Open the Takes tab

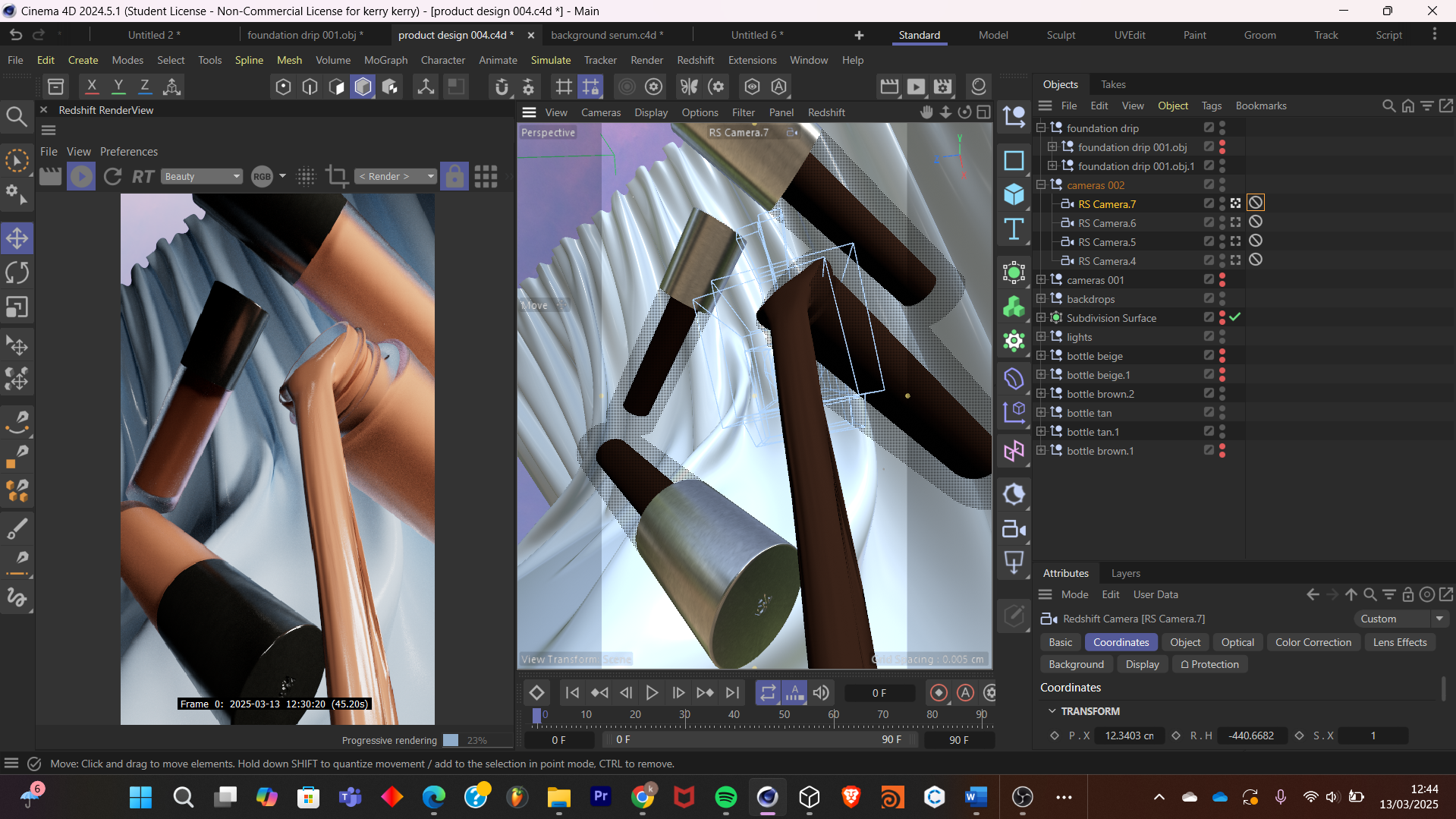point(1113,84)
